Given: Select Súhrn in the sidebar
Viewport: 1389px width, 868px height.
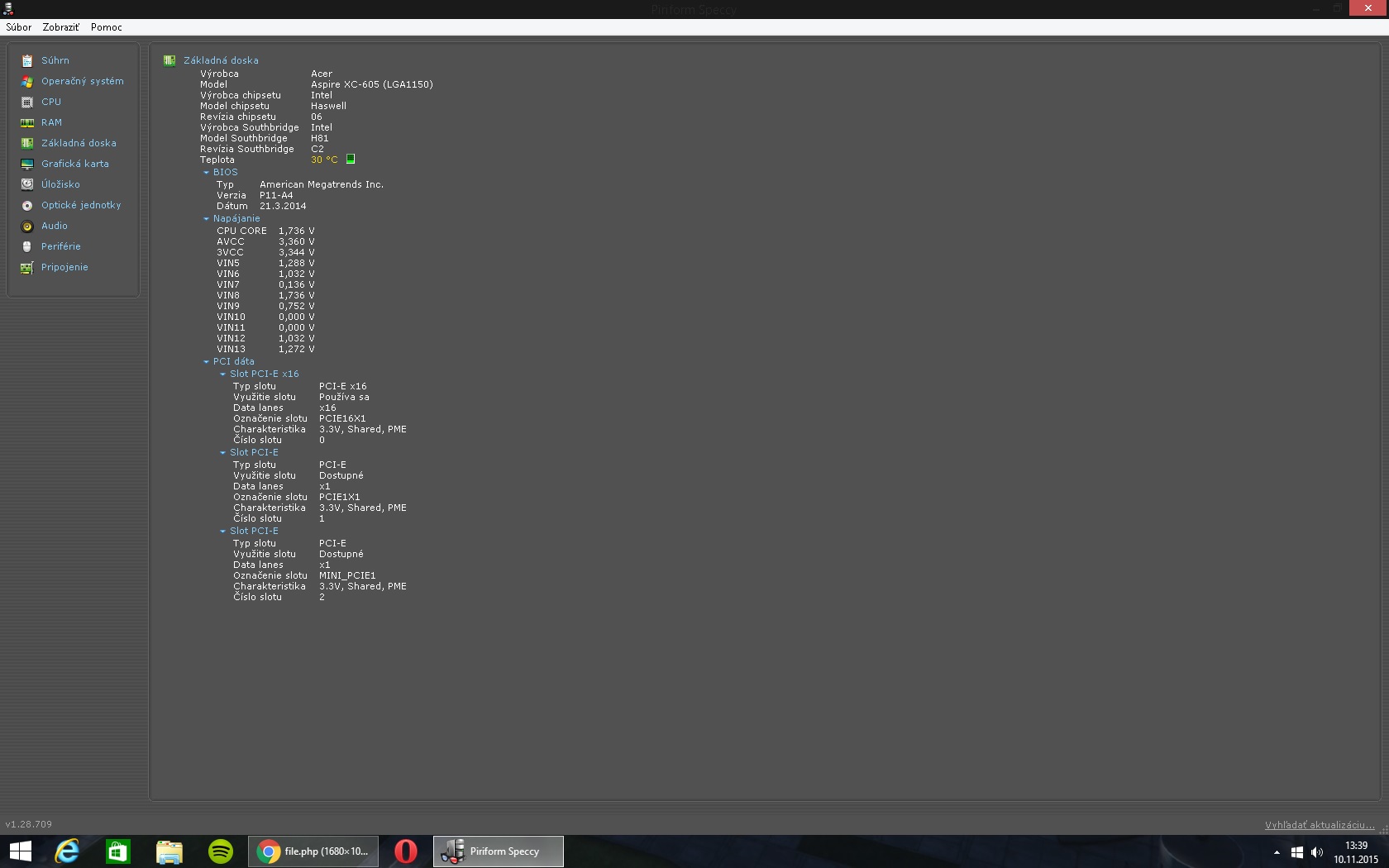Looking at the screenshot, I should pos(55,60).
